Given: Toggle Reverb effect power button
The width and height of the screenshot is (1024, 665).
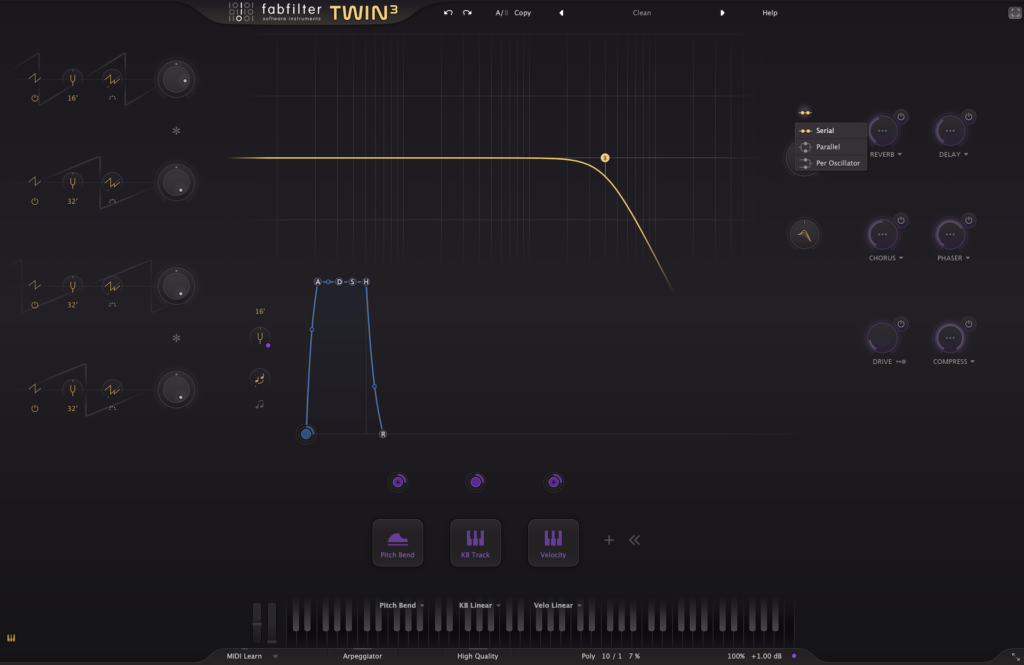Looking at the screenshot, I should coord(901,117).
